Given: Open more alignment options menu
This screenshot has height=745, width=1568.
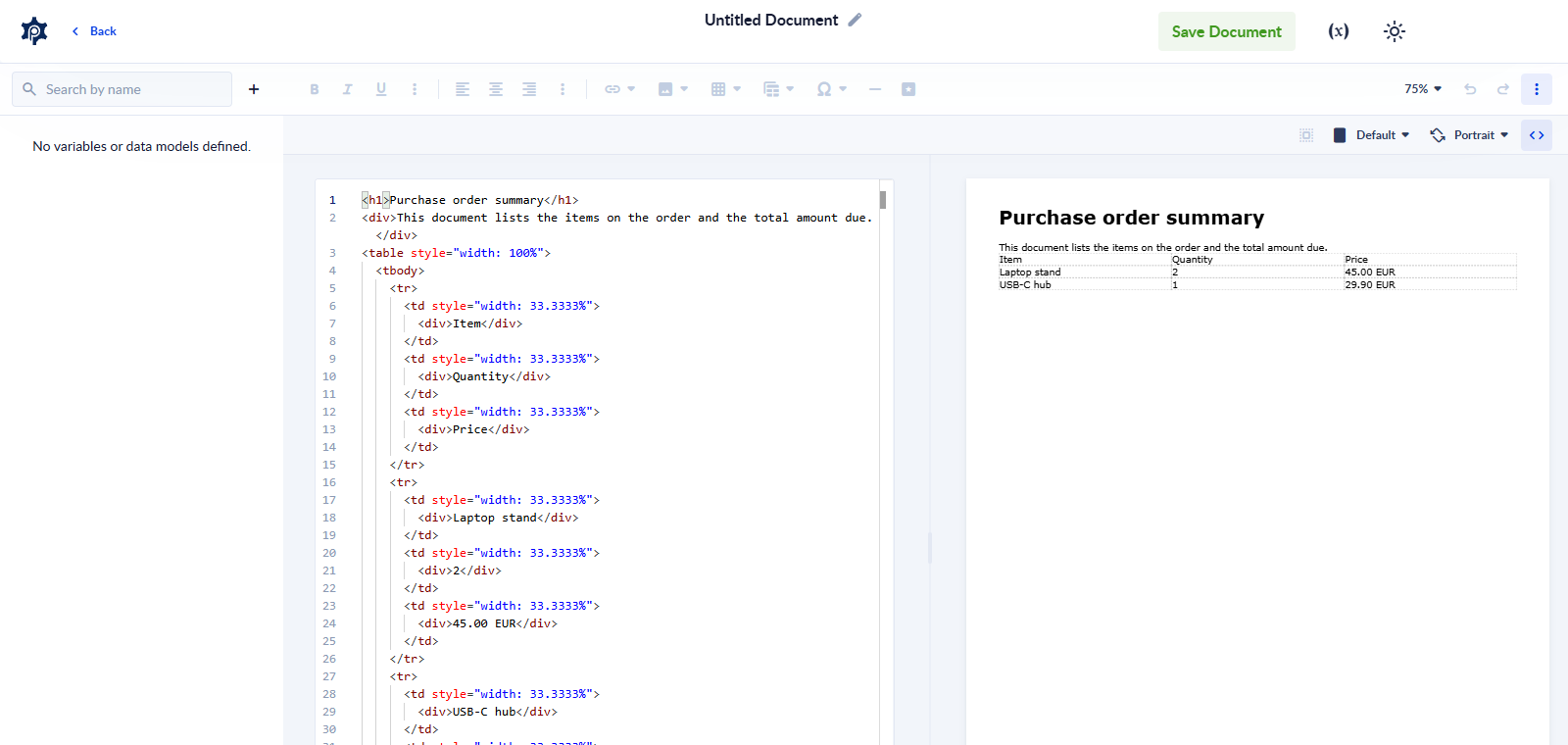Looking at the screenshot, I should click(563, 89).
